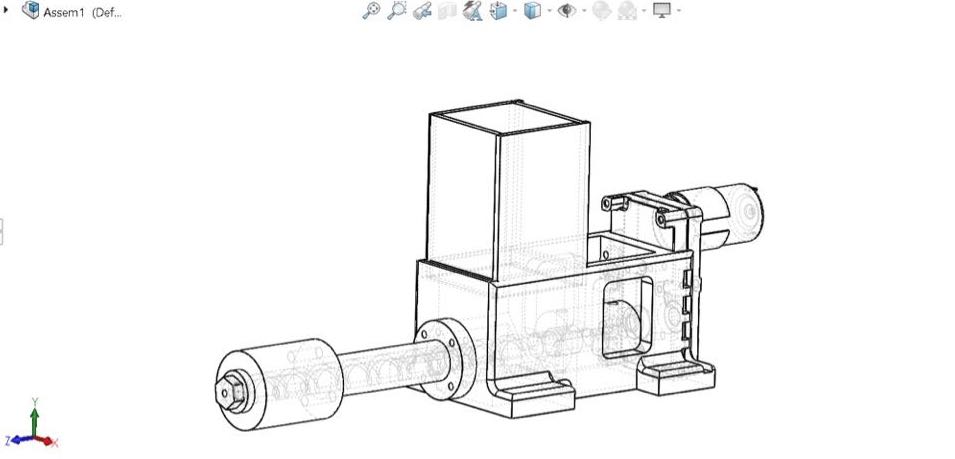This screenshot has width=955, height=459.
Task: Select the tall rectangular hopper box
Action: [507, 192]
